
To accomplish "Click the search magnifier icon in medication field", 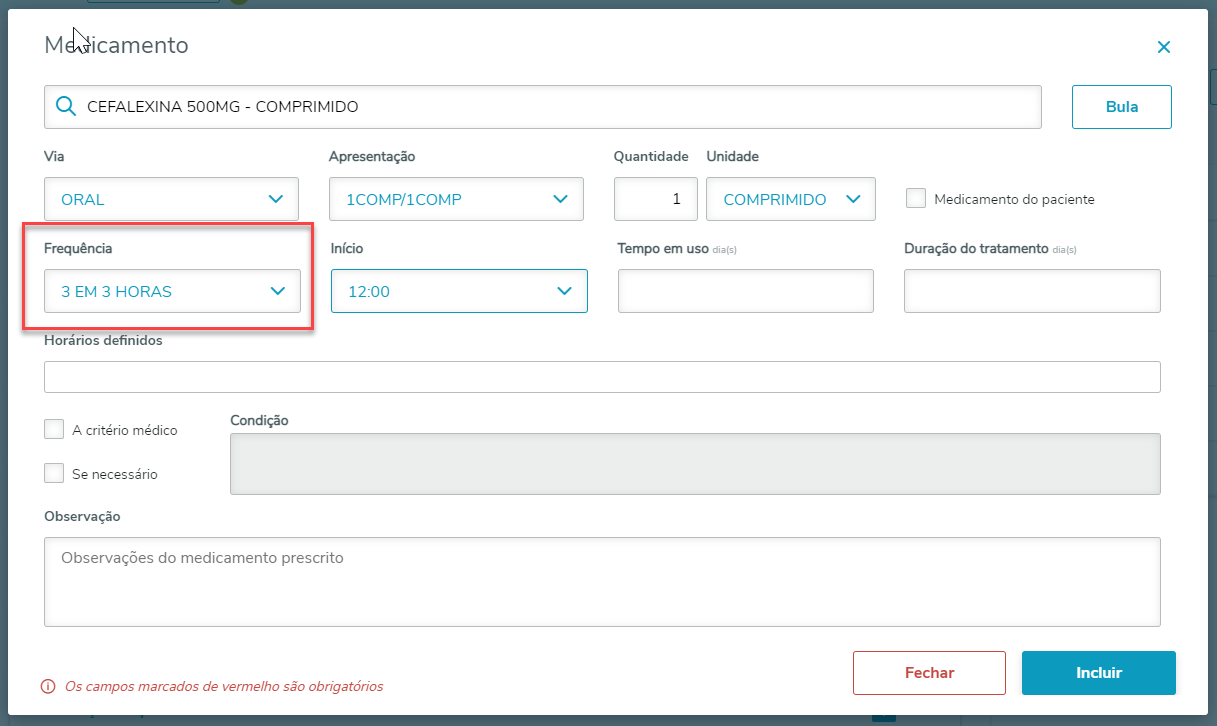I will coord(66,106).
